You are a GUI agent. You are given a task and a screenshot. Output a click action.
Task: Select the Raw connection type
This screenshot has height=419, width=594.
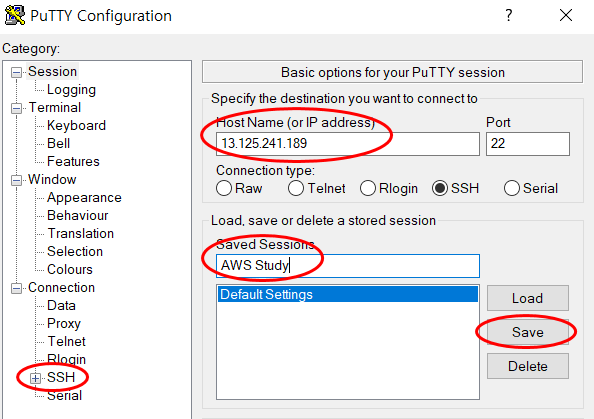pyautogui.click(x=224, y=188)
